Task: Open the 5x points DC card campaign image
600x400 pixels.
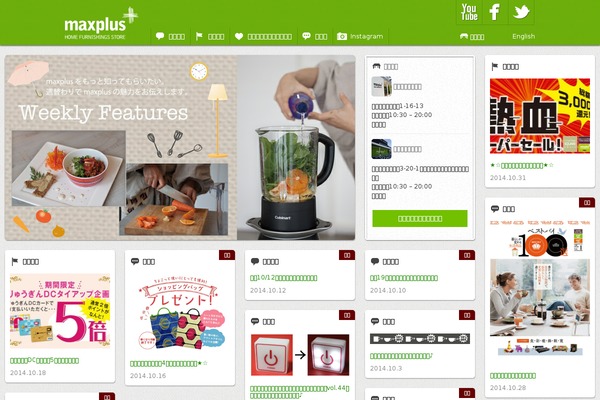Action: point(60,311)
